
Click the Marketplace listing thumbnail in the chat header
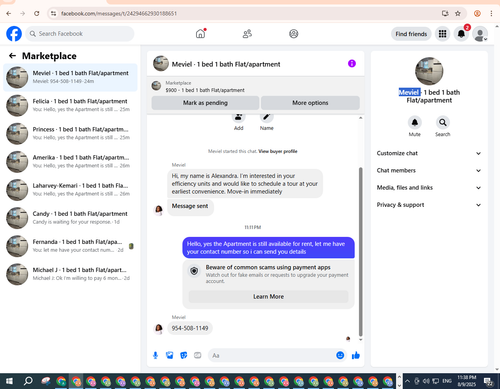coord(156,86)
